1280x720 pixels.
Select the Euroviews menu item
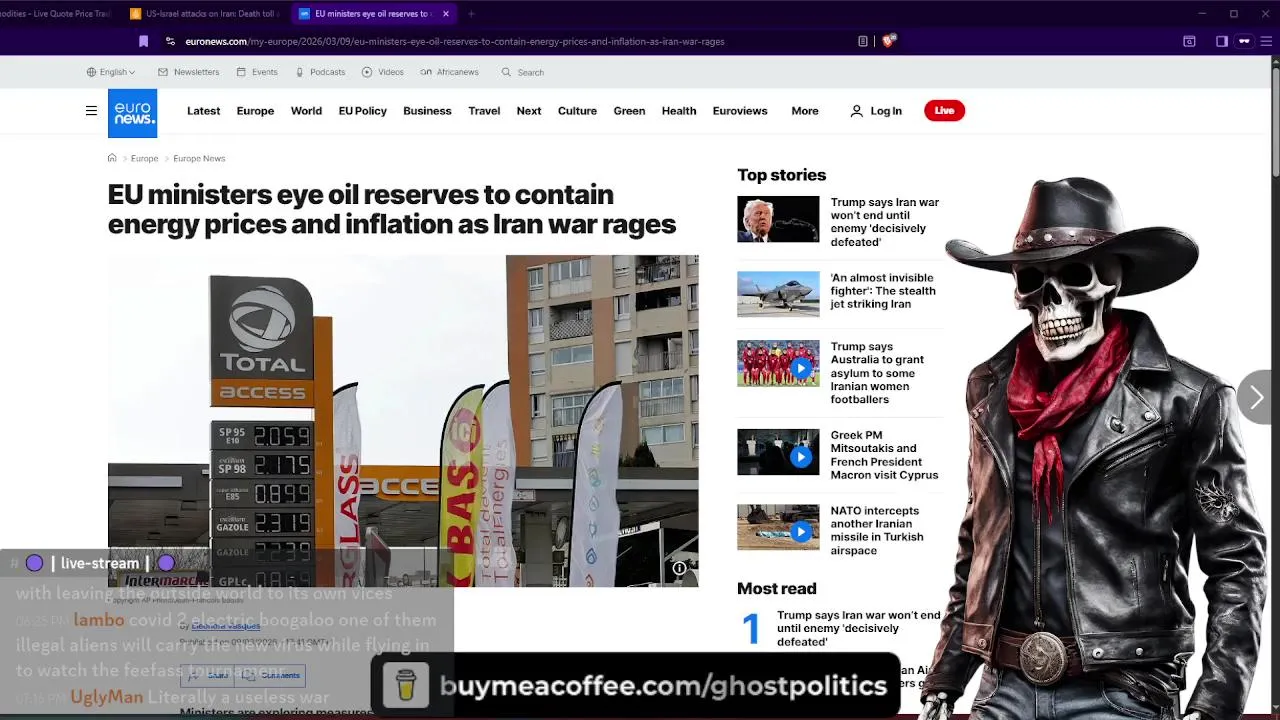[740, 111]
